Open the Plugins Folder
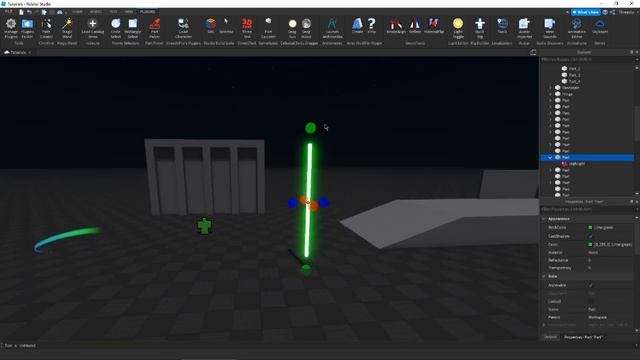The height and width of the screenshot is (360, 640). coord(27,28)
